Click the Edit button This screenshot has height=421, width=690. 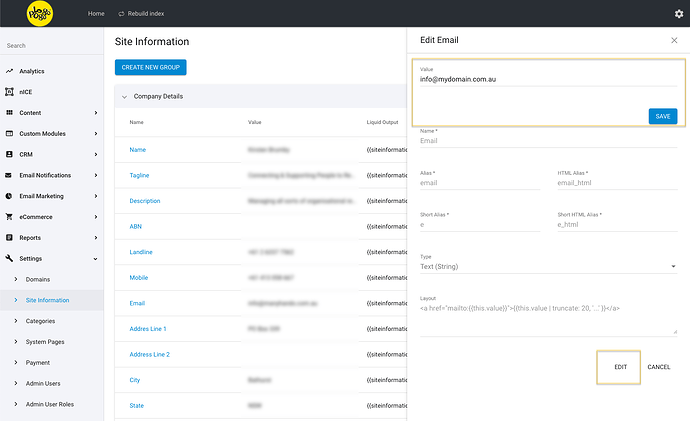coord(620,367)
